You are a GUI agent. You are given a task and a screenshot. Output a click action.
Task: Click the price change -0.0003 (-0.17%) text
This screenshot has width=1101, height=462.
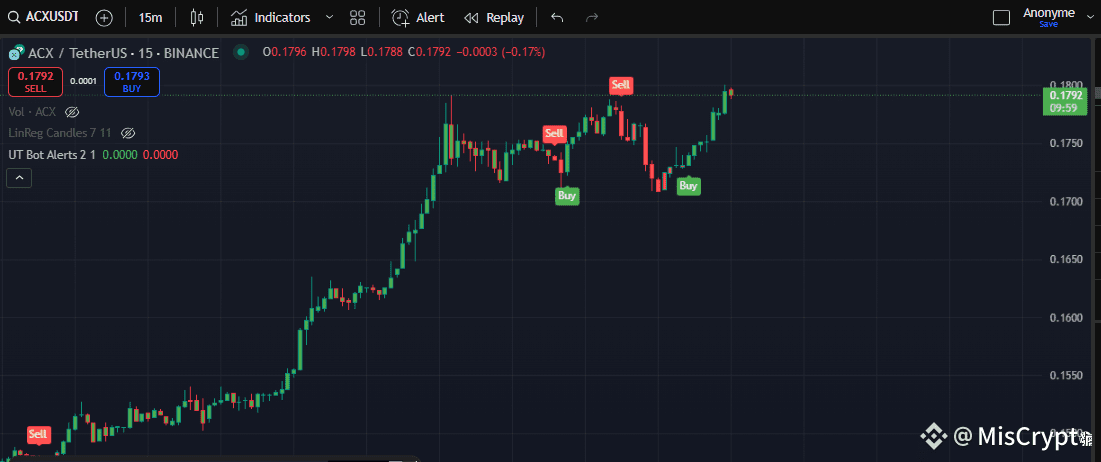coord(501,52)
